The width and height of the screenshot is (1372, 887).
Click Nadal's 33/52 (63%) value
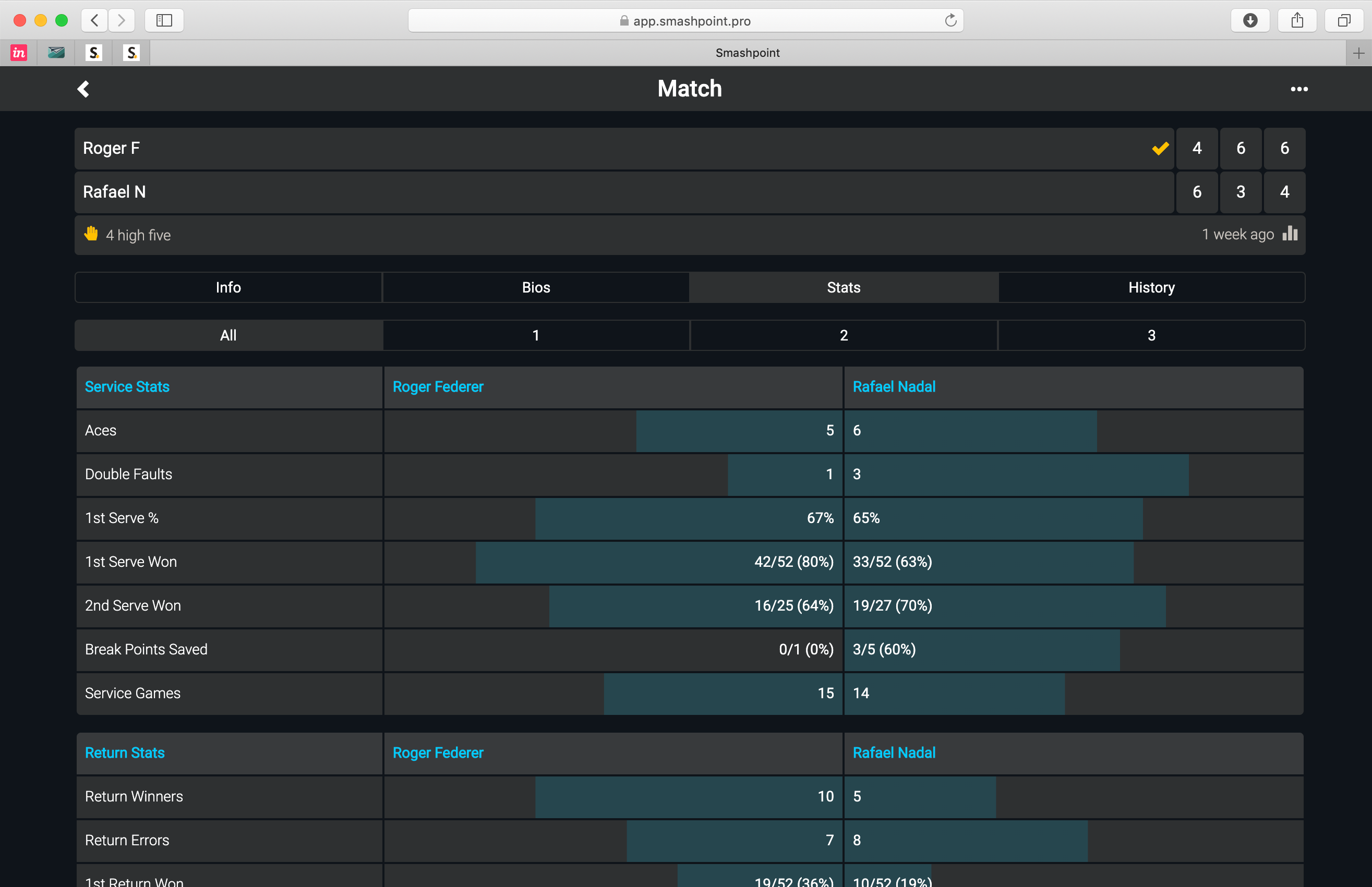point(892,562)
